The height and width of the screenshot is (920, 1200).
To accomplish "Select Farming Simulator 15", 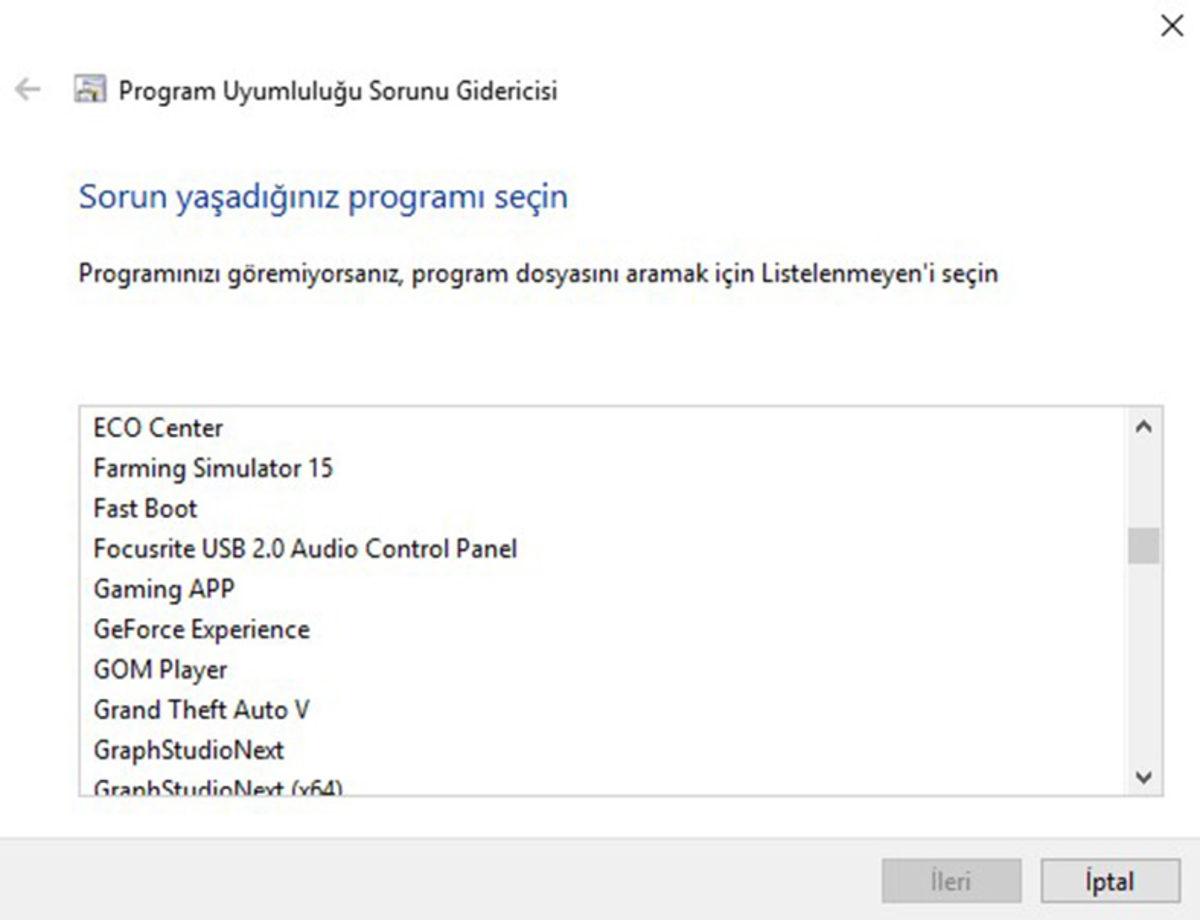I will 213,468.
